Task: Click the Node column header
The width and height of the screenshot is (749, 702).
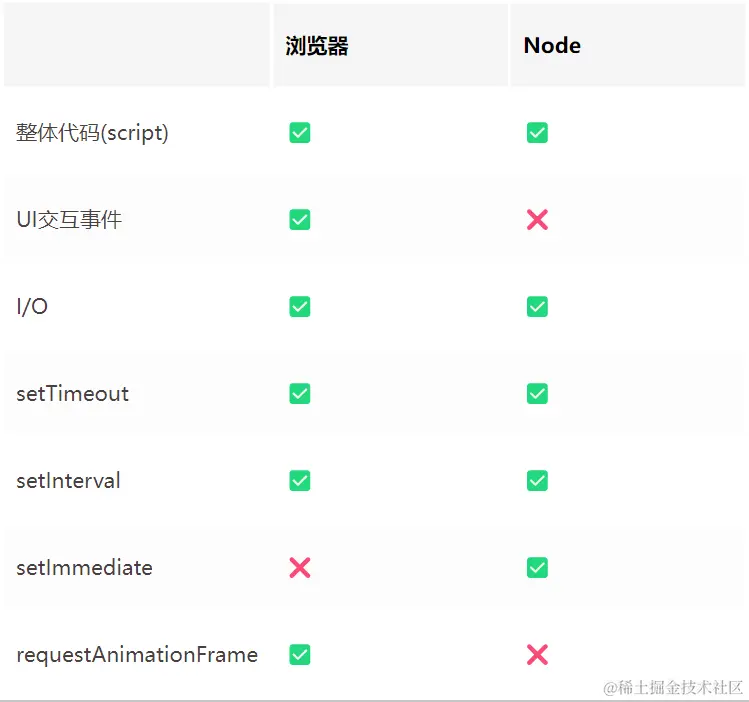Action: coord(552,46)
